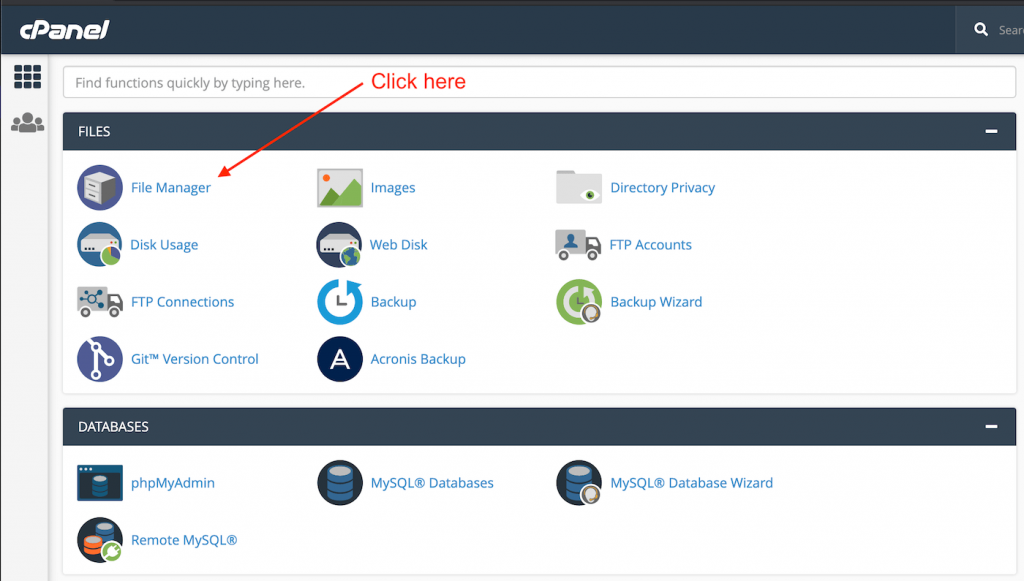The width and height of the screenshot is (1024, 581).
Task: Open the Remote MySQL icon
Action: pos(100,540)
